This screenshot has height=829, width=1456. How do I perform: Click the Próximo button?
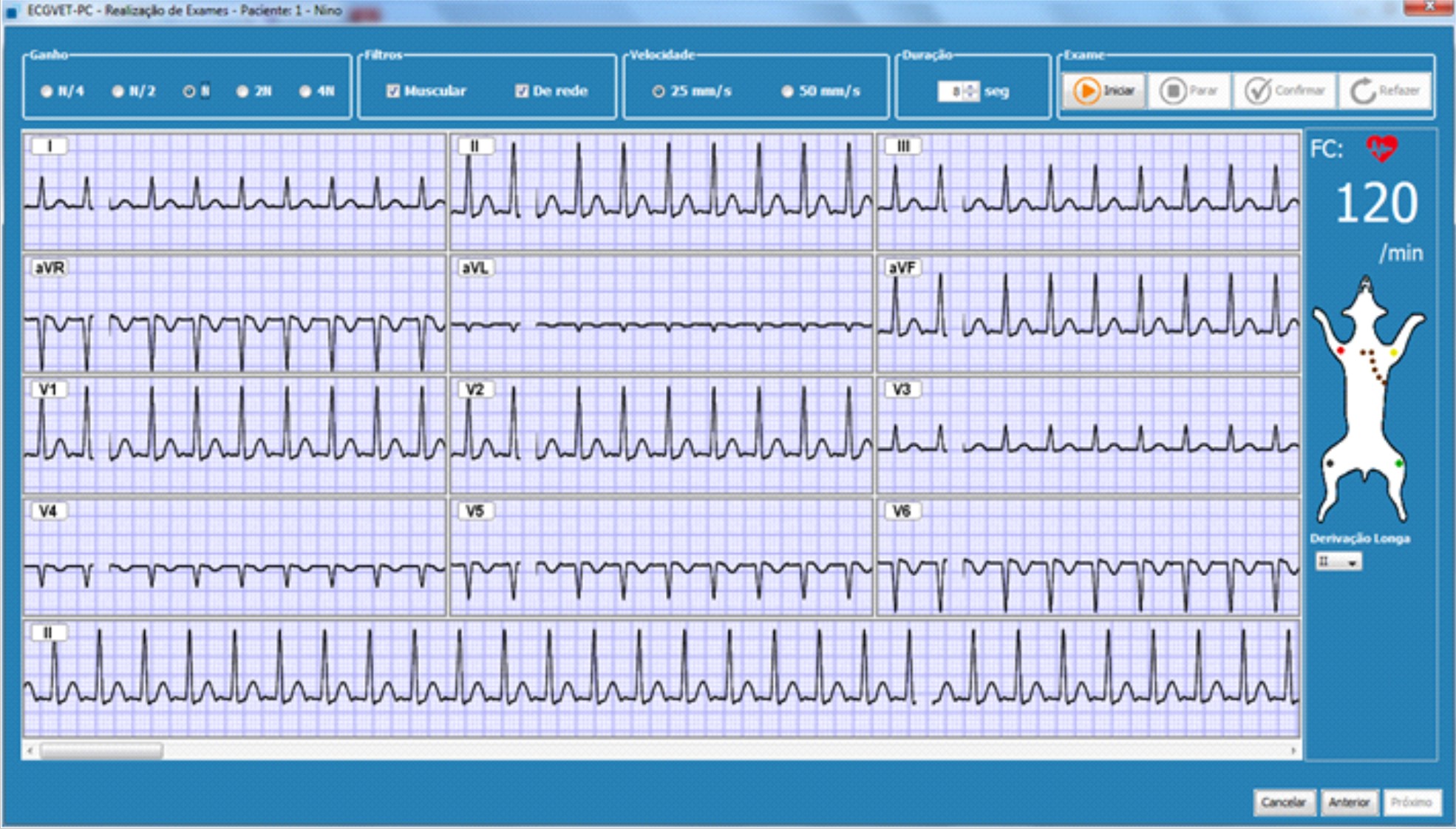point(1411,802)
